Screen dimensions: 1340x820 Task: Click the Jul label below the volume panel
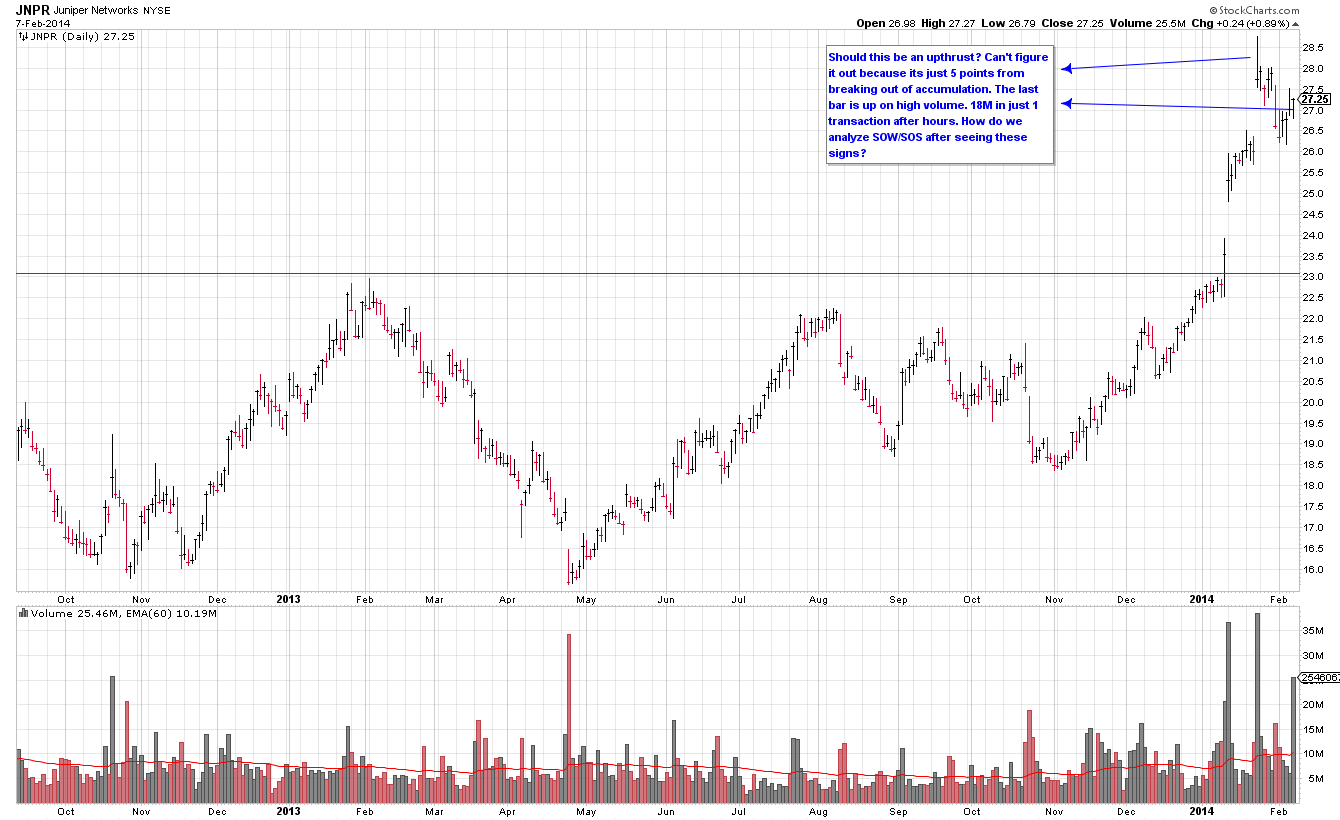pyautogui.click(x=739, y=812)
